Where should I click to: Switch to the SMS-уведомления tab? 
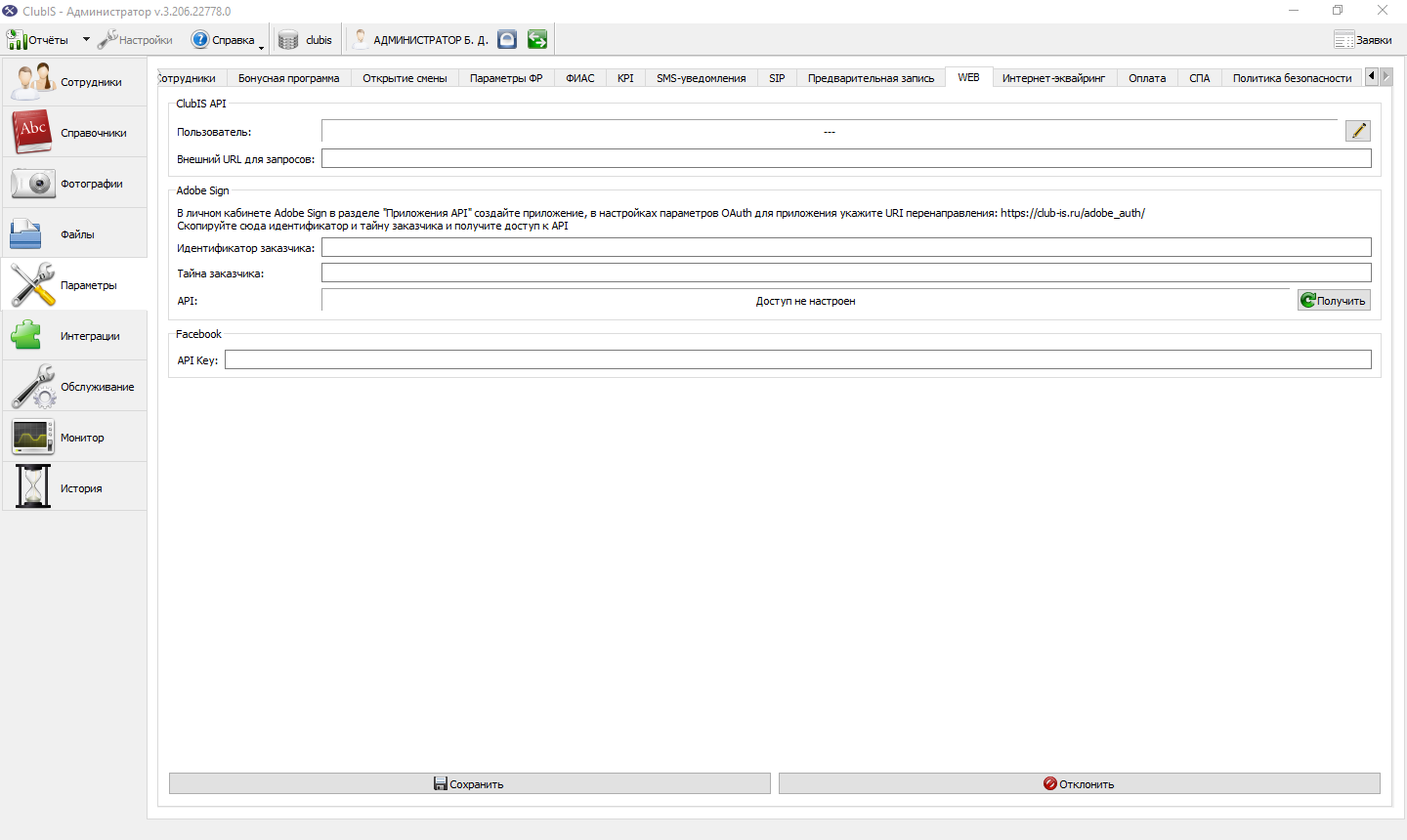click(701, 78)
